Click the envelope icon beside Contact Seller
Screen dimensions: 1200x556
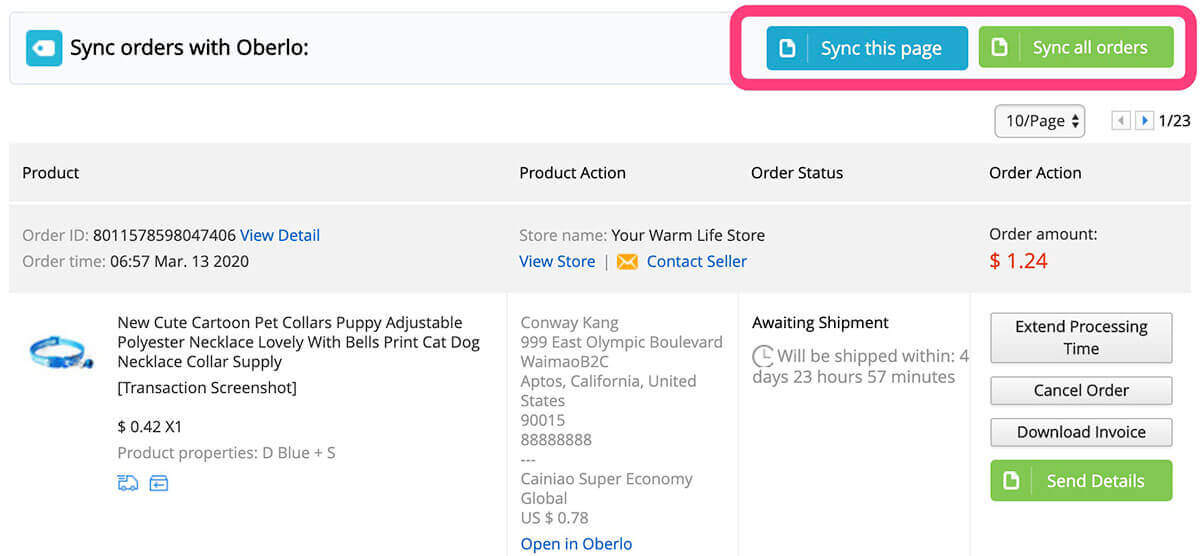tap(627, 262)
